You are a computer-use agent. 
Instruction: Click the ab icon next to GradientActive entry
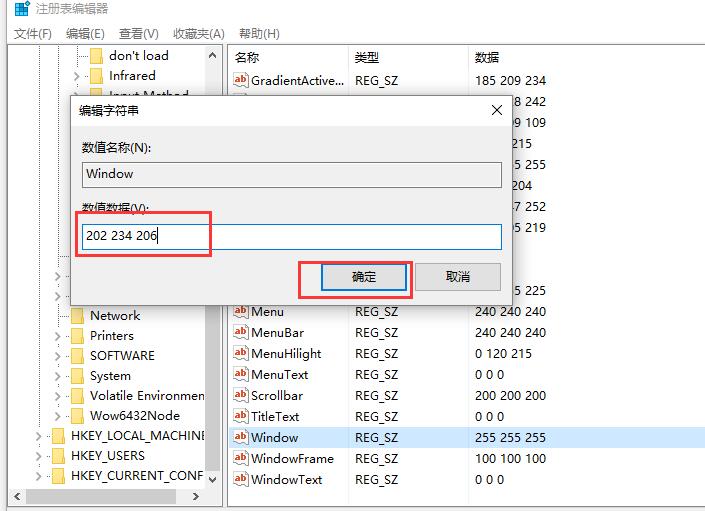pyautogui.click(x=240, y=80)
